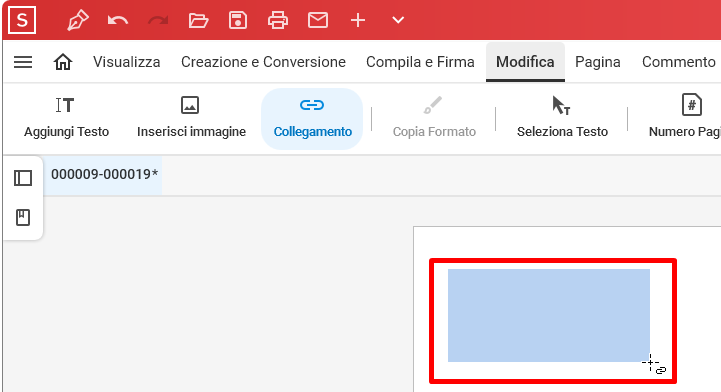
Task: Choose the Aggiungi Testo tool
Action: pyautogui.click(x=66, y=118)
